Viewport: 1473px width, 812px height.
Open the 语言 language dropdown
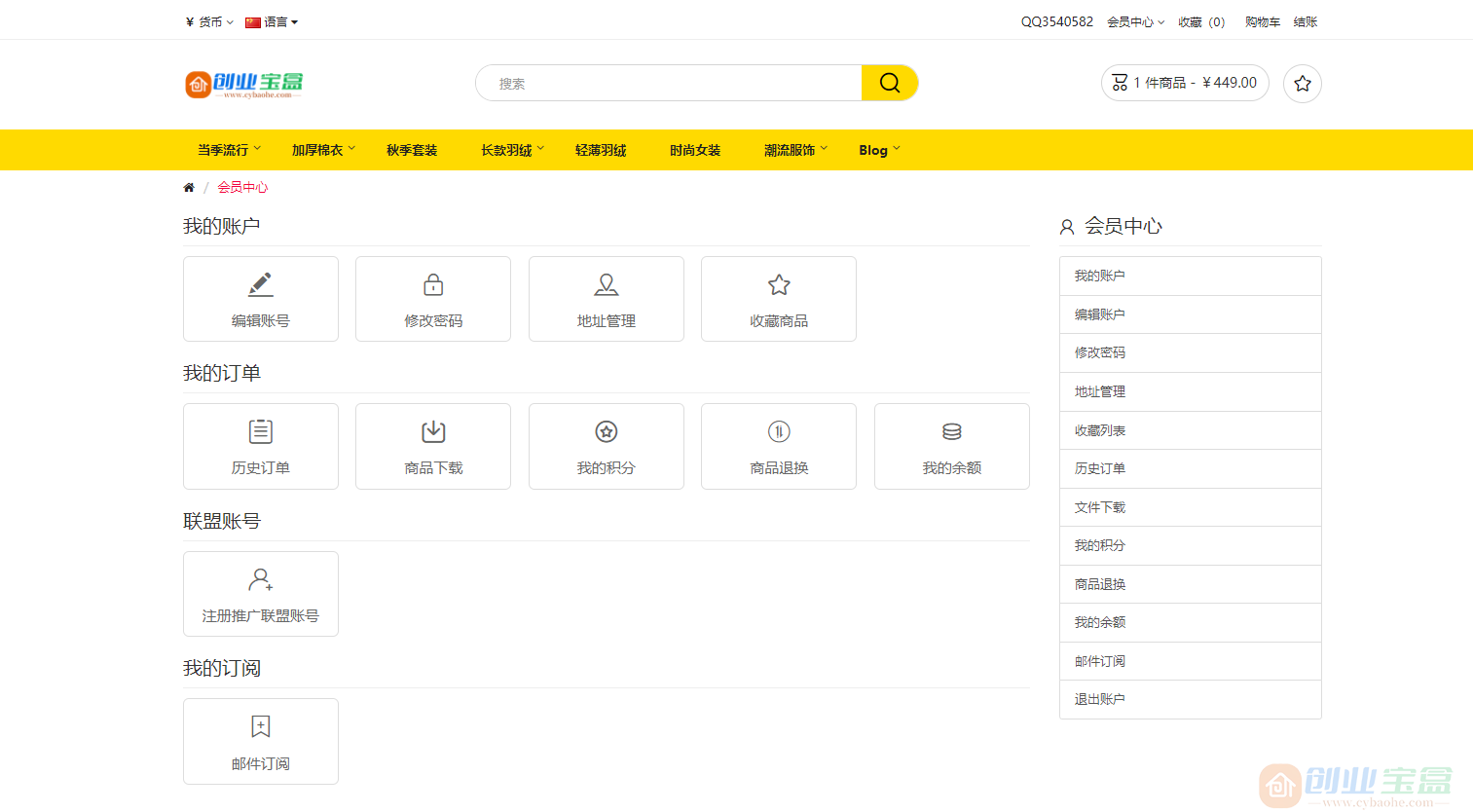272,20
